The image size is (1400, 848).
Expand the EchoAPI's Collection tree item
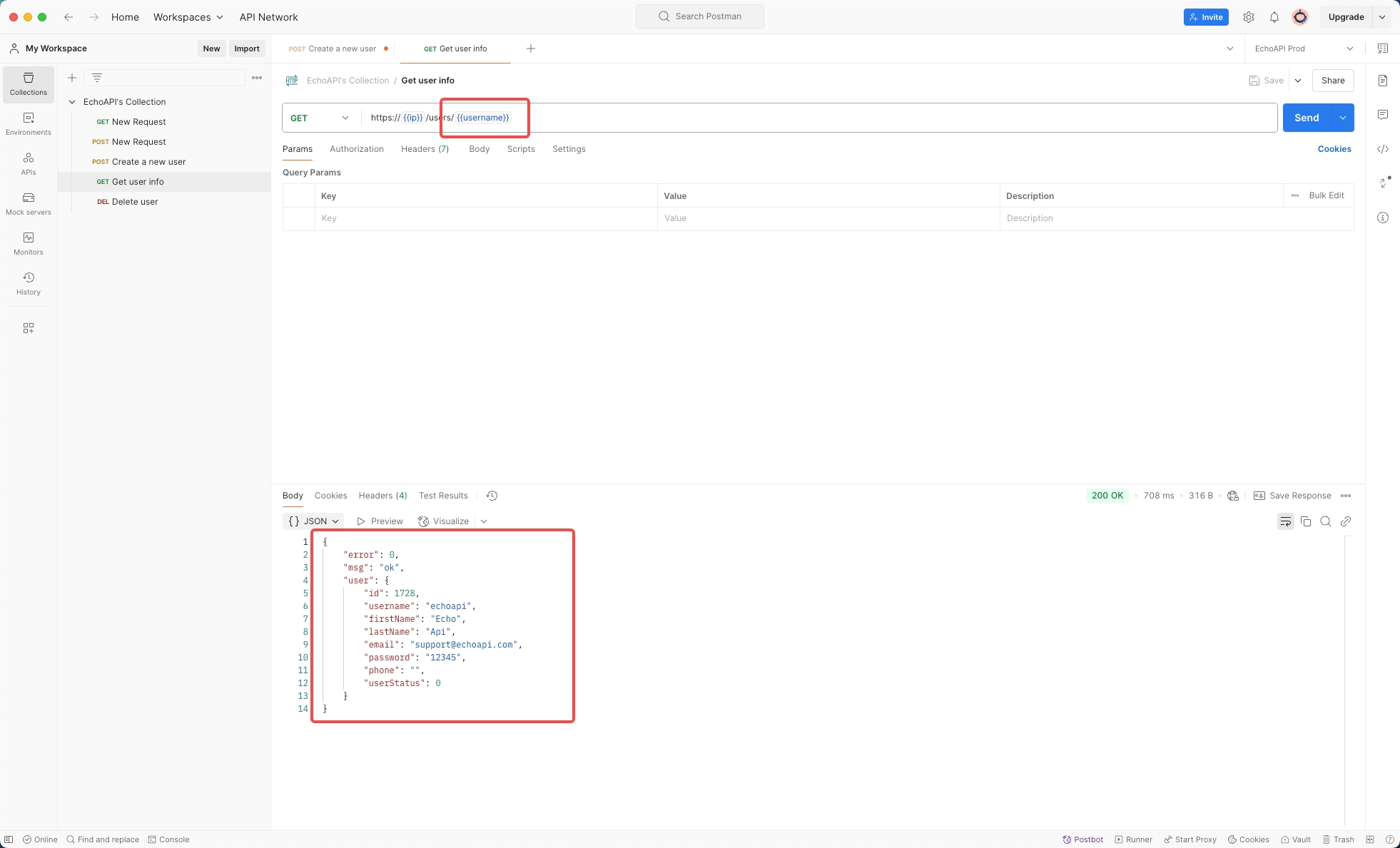[72, 101]
